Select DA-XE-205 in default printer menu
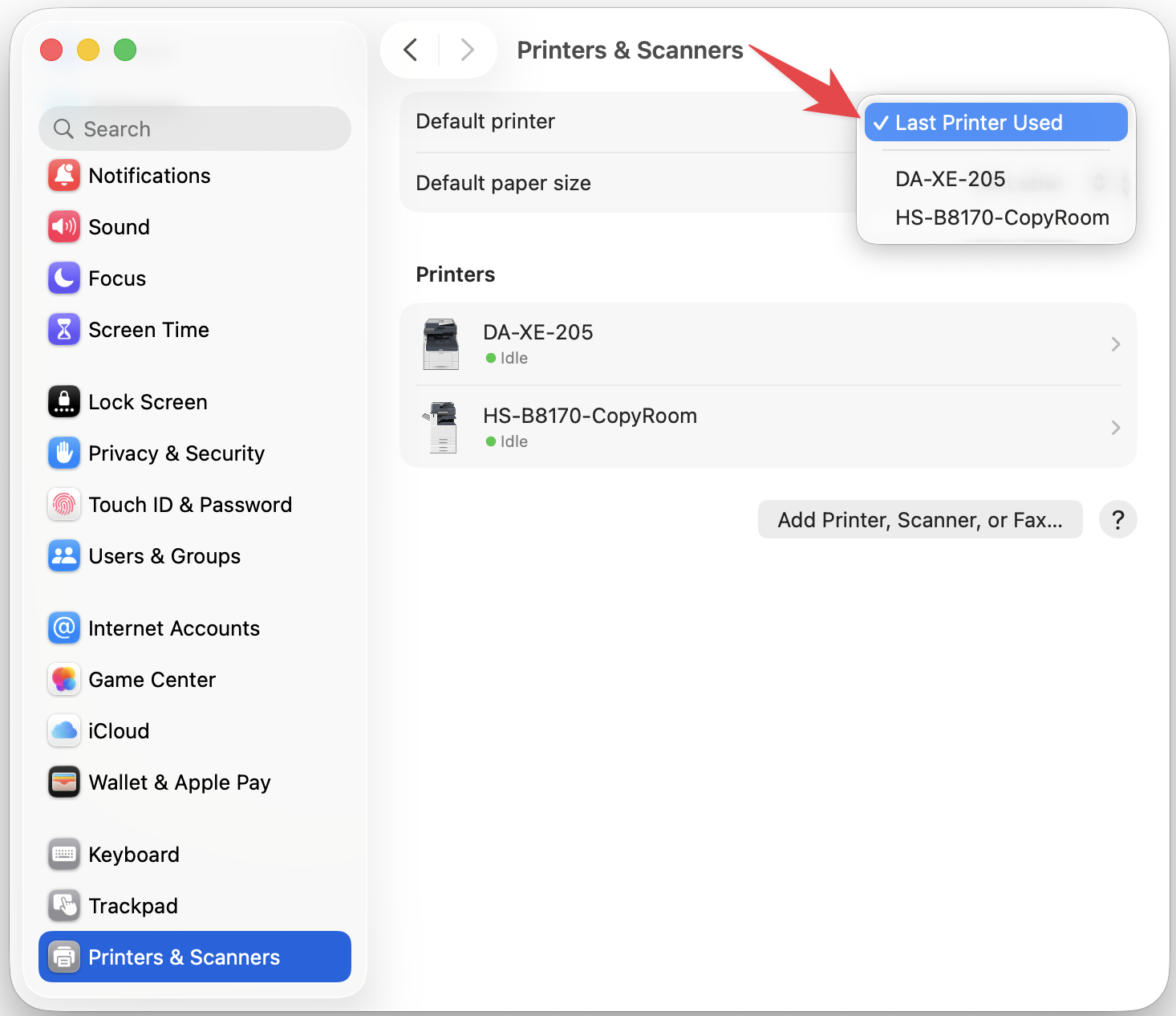This screenshot has height=1016, width=1176. pyautogui.click(x=950, y=179)
